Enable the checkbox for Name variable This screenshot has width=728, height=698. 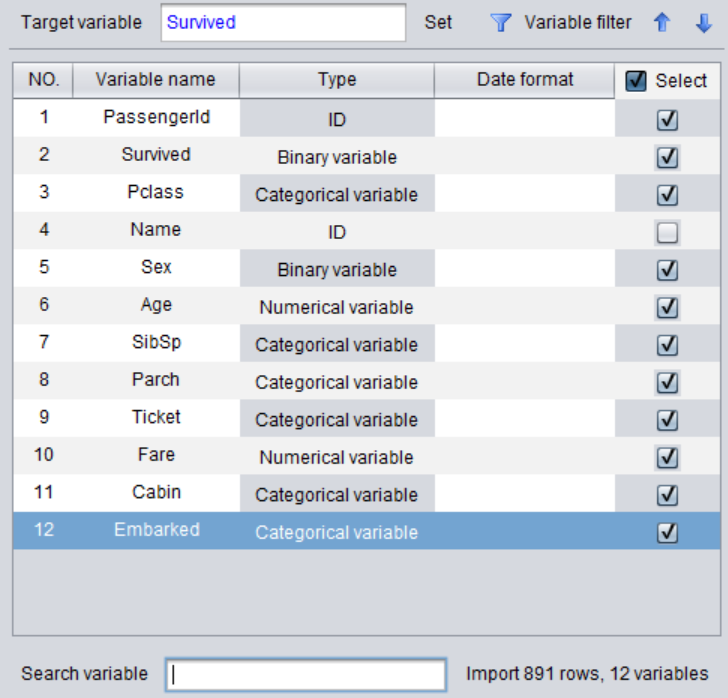(x=667, y=233)
